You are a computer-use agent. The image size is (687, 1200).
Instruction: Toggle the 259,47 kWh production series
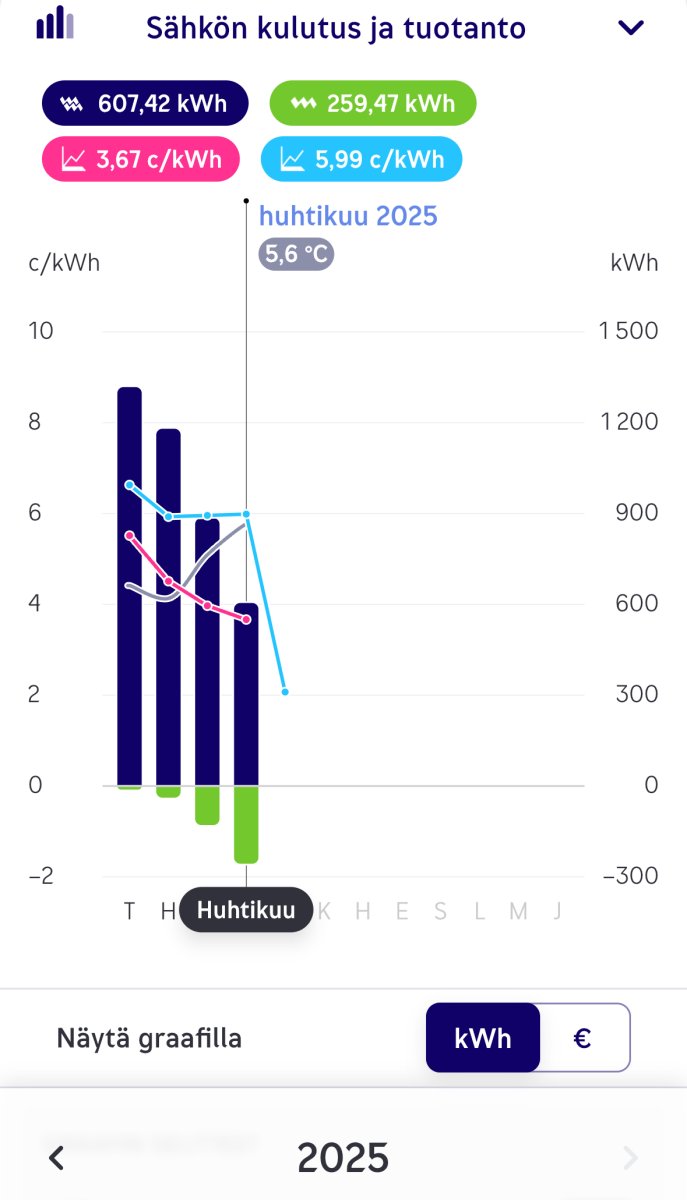coord(372,103)
